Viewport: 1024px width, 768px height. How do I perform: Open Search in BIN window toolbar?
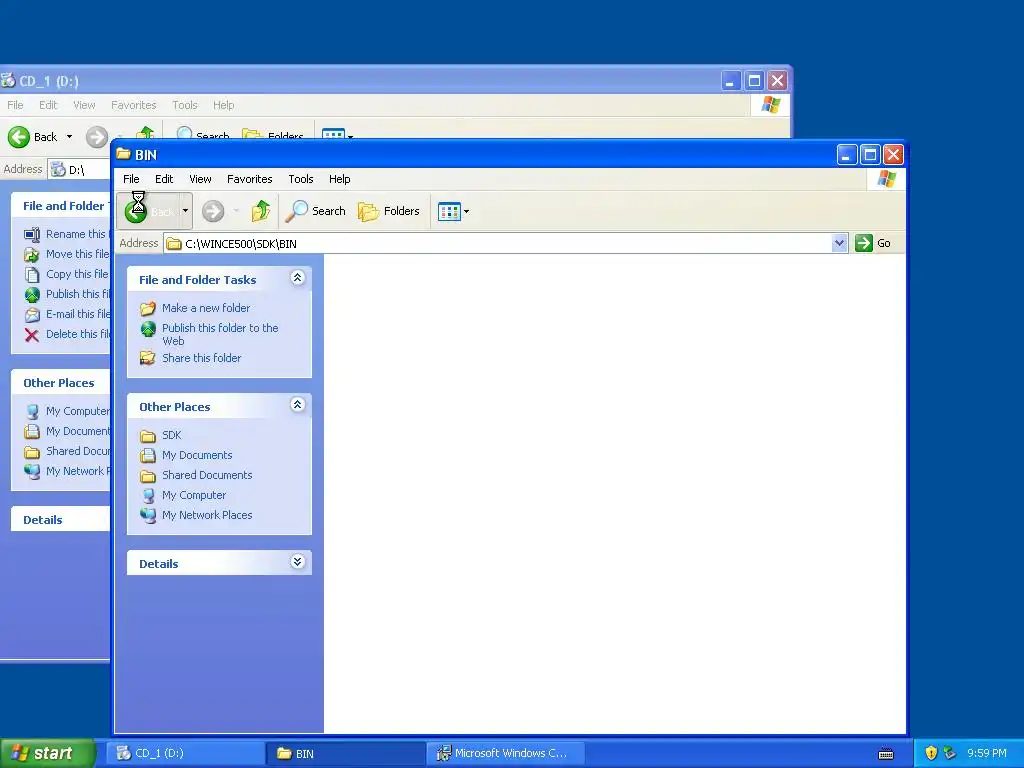315,211
